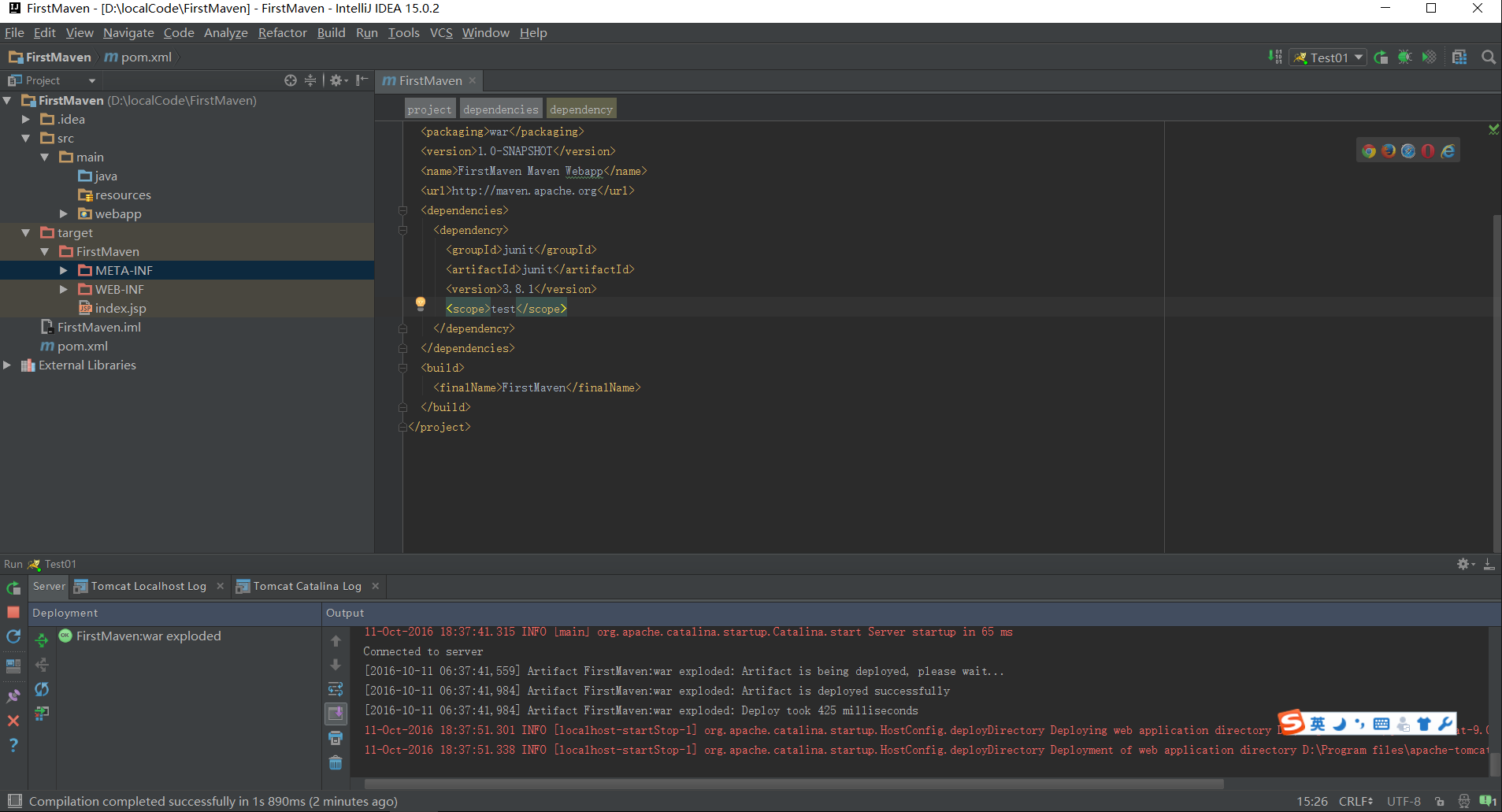Hide the Project tool window
The image size is (1502, 812).
coord(362,80)
